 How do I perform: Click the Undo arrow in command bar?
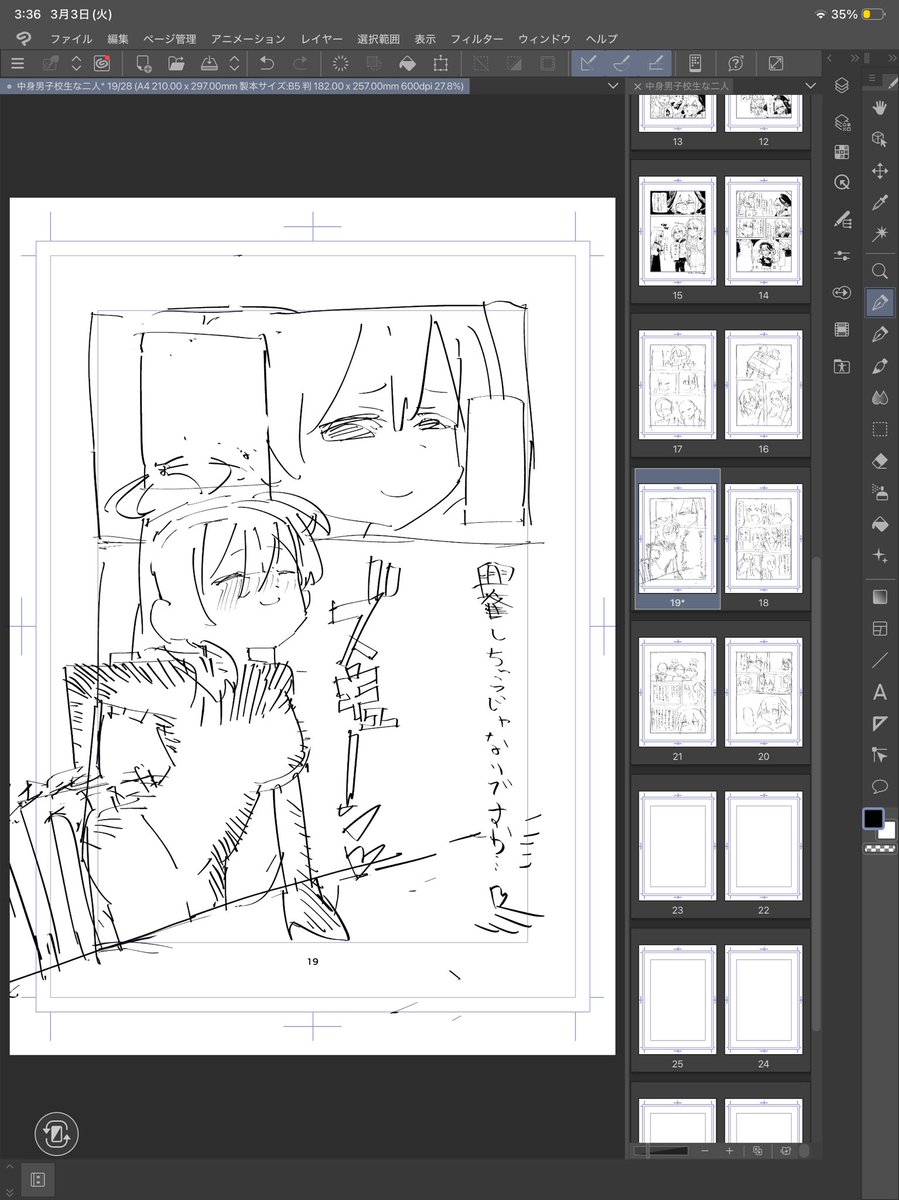268,63
